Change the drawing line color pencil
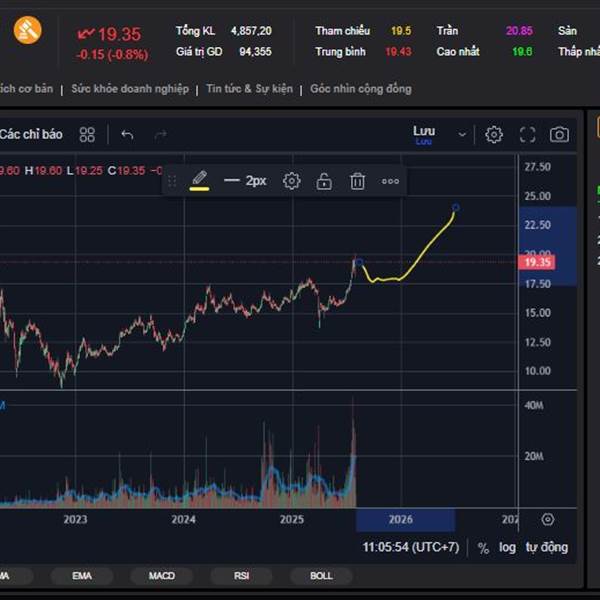Viewport: 600px width, 600px height. point(199,181)
